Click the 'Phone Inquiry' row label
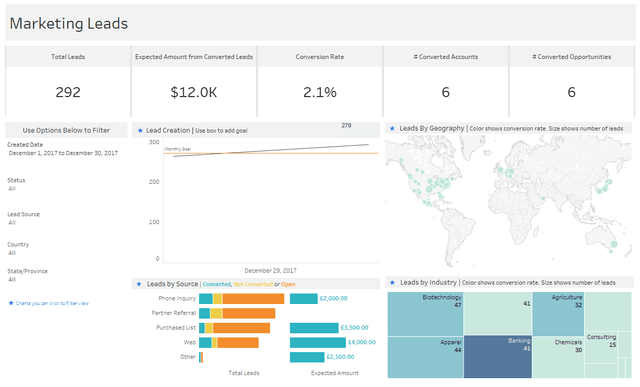The height and width of the screenshot is (387, 640). tap(177, 298)
